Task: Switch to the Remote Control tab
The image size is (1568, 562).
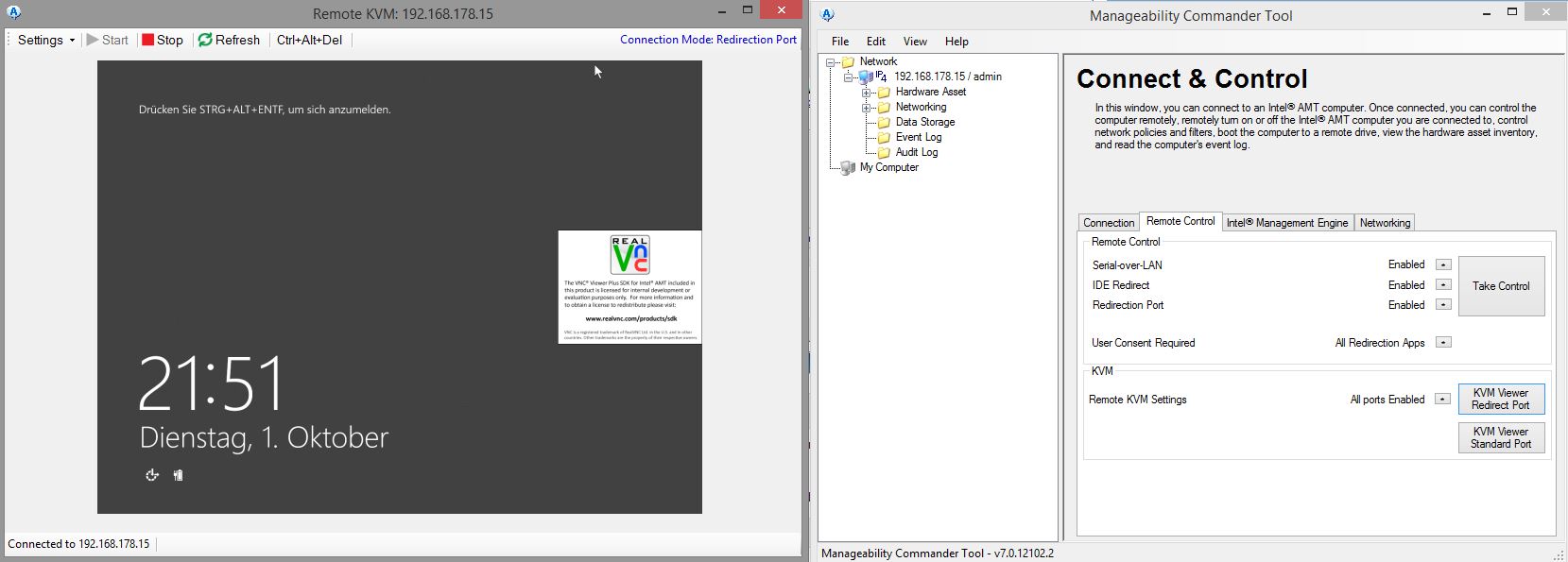Action: point(1180,221)
